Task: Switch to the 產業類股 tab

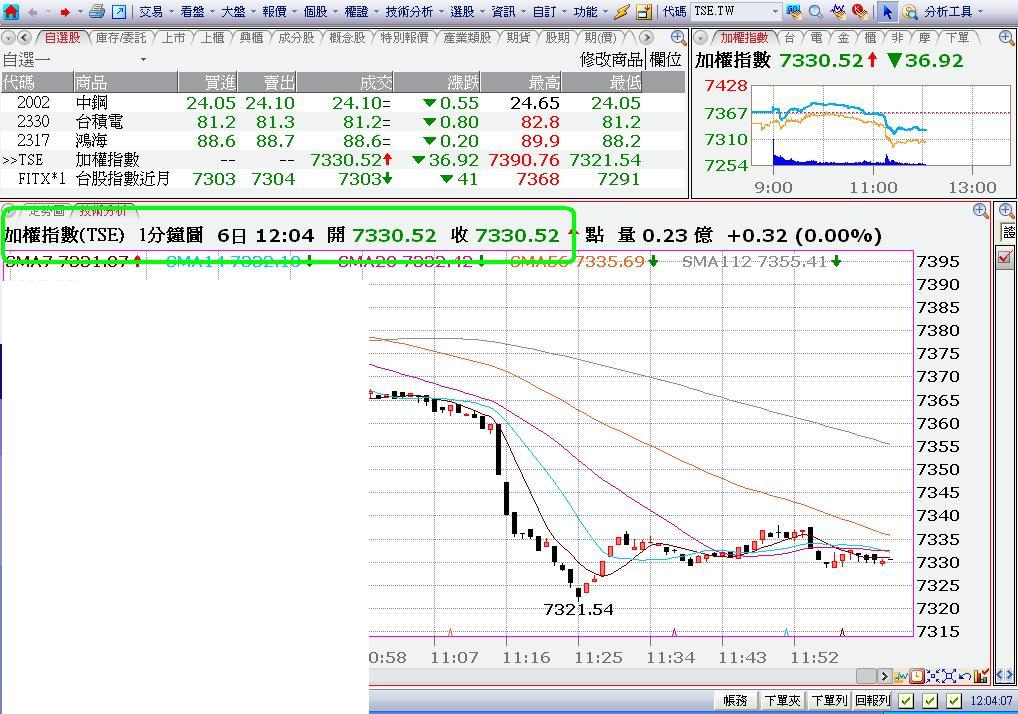Action: [467, 38]
